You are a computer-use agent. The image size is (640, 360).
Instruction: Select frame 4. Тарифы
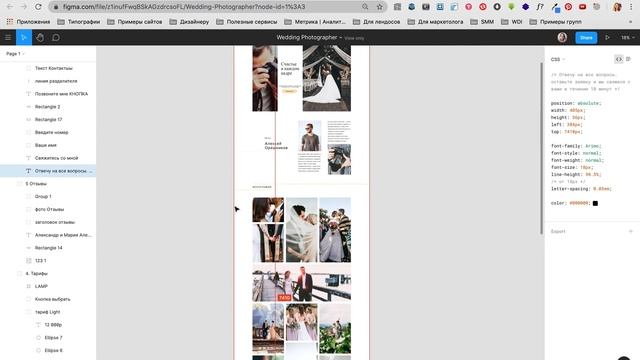click(x=48, y=273)
